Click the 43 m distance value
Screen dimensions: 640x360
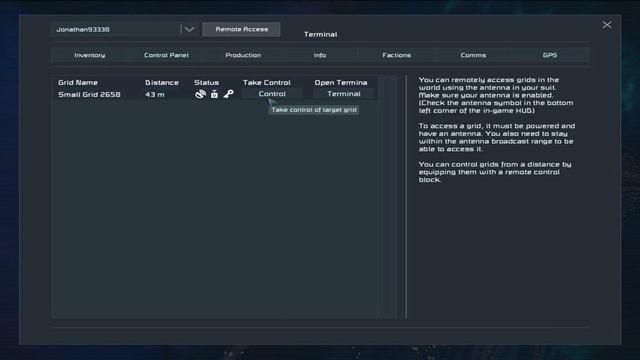[155, 95]
